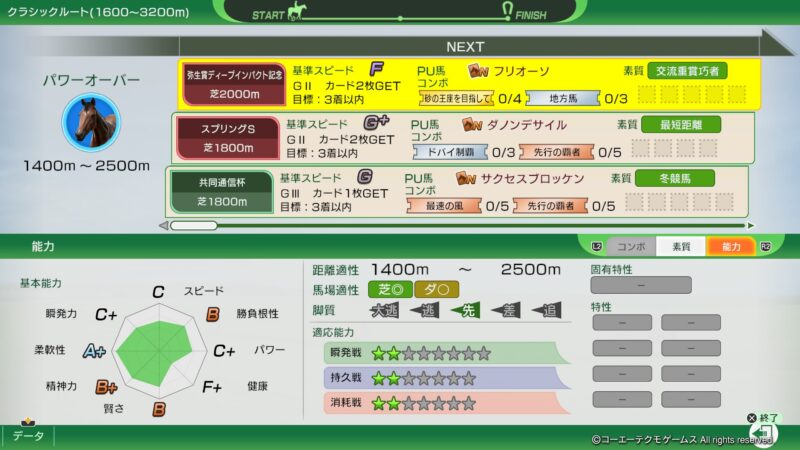Click the horseshoe FINISH icon
The height and width of the screenshot is (450, 800).
click(507, 11)
